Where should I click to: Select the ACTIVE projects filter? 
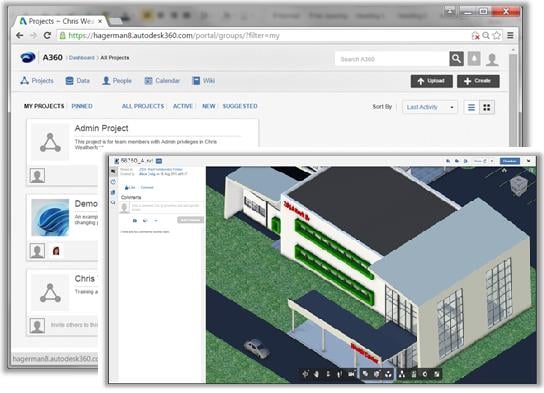pos(183,106)
